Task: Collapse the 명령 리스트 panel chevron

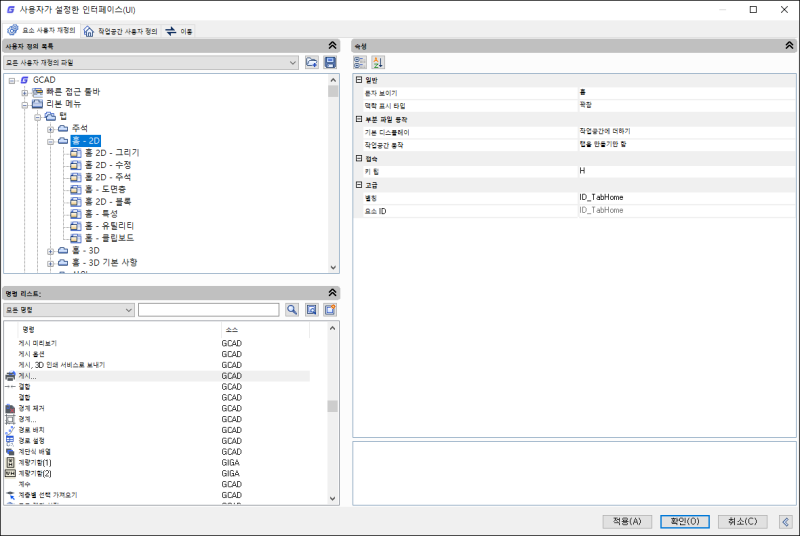Action: [x=333, y=293]
